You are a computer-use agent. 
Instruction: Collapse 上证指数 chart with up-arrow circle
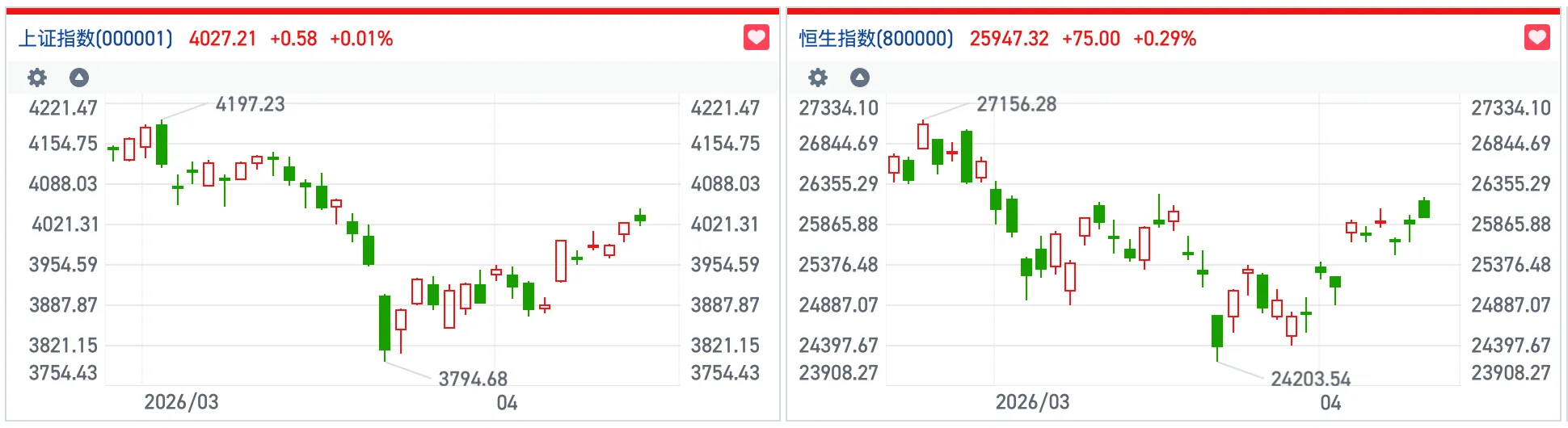click(79, 78)
